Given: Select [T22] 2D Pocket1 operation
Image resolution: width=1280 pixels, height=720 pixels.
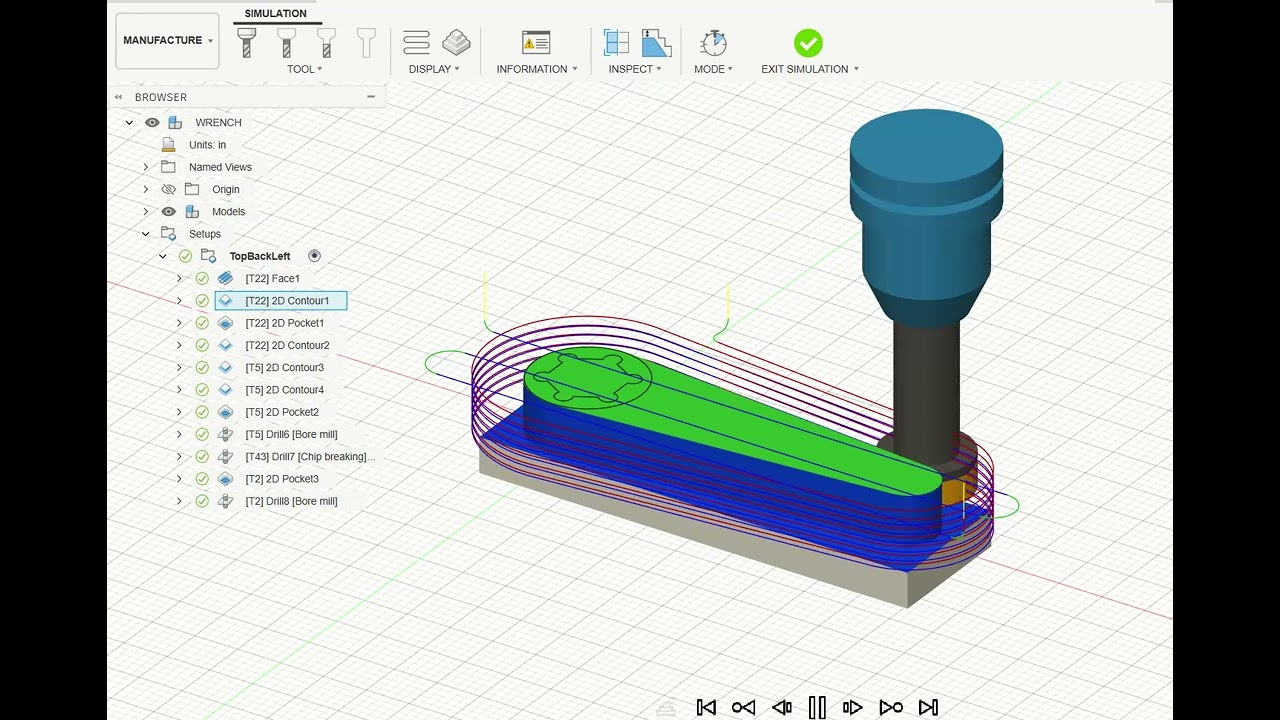Looking at the screenshot, I should [284, 323].
